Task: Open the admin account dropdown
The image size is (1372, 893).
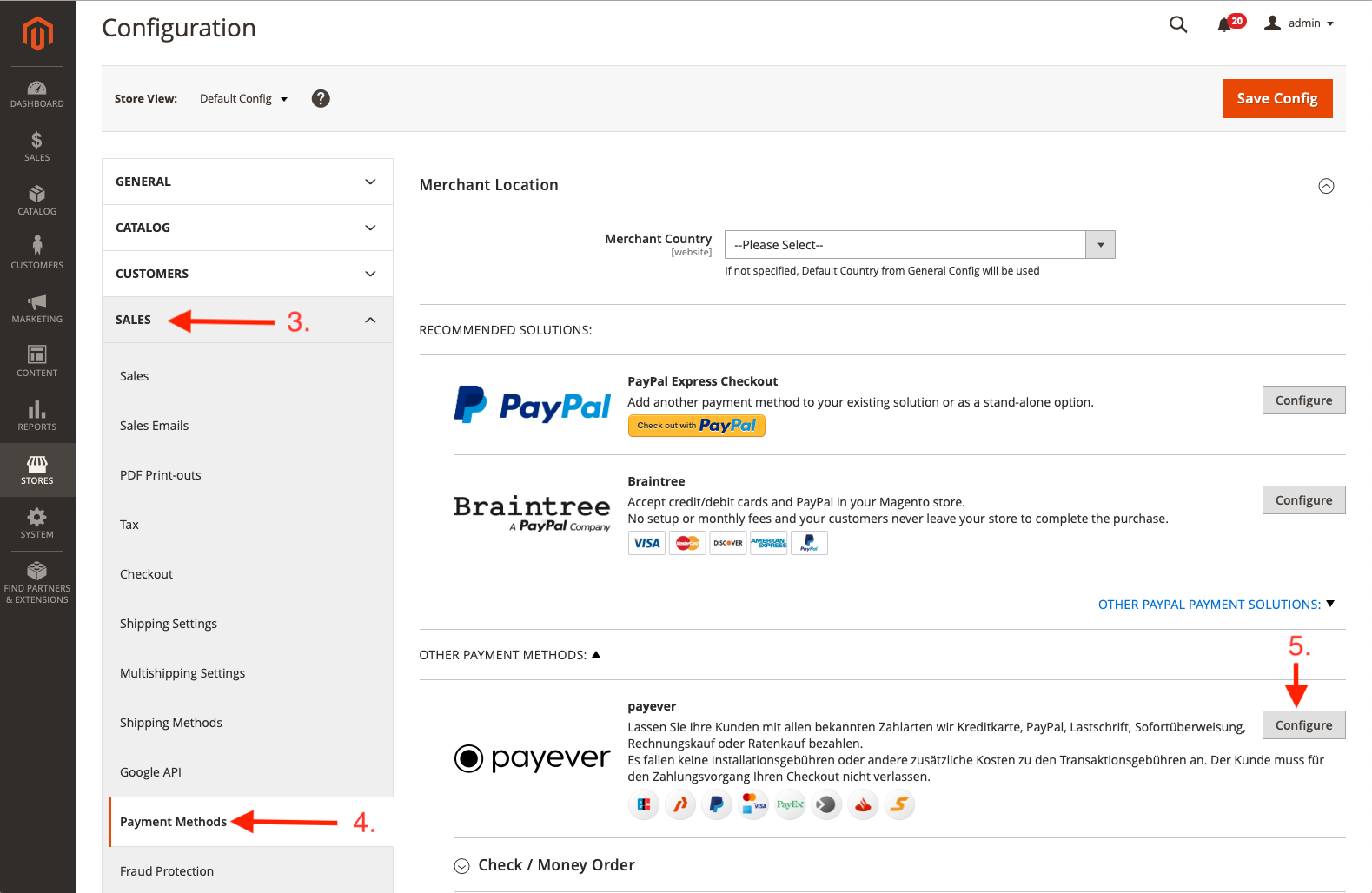Action: point(1299,23)
